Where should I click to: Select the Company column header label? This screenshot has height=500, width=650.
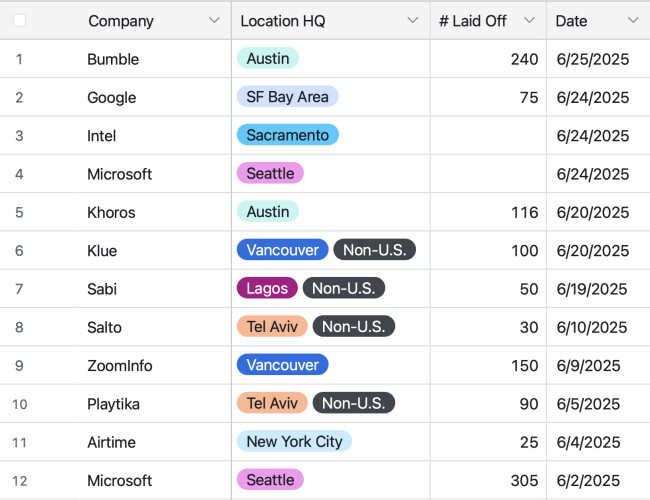pyautogui.click(x=121, y=21)
